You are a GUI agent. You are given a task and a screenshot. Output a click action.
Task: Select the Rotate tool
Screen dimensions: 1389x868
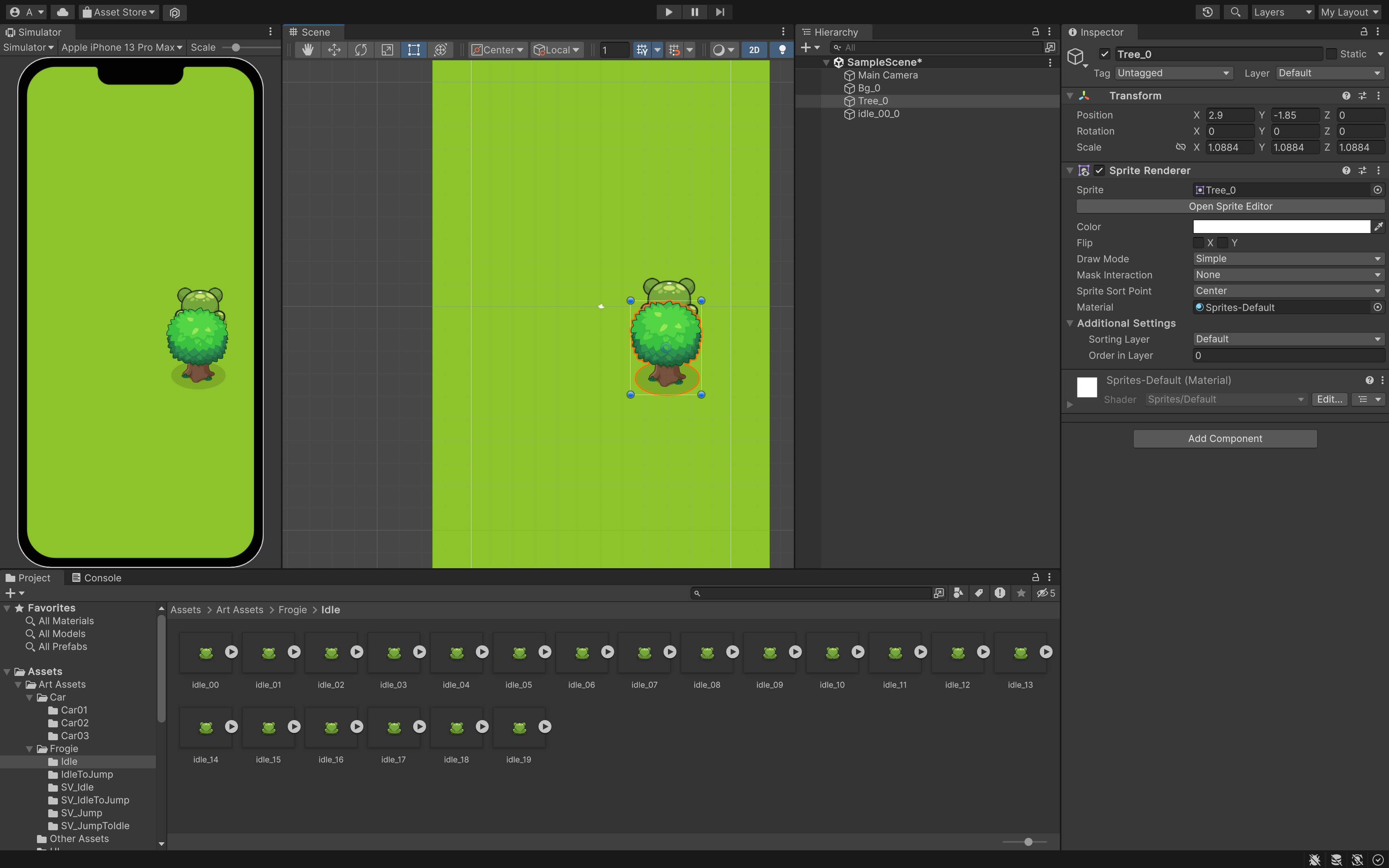coord(361,50)
